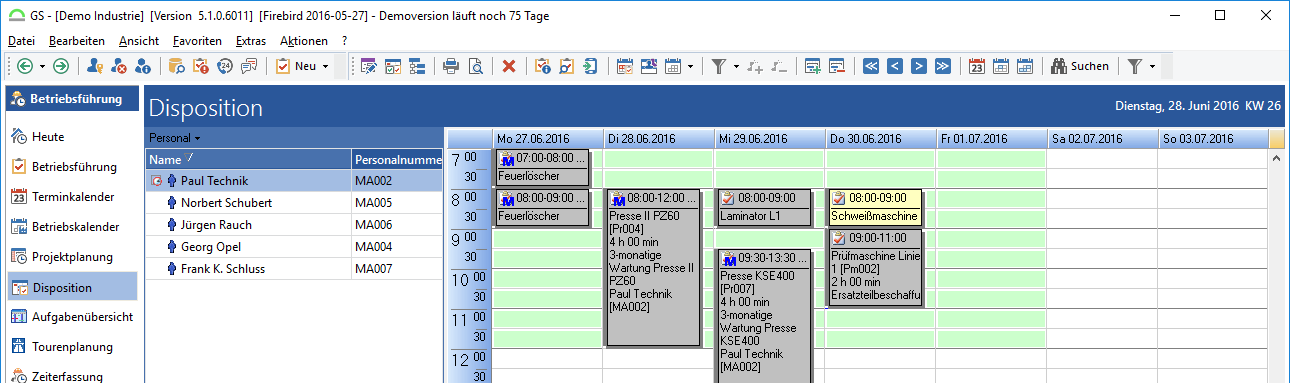Click the Suchen binoculars button
The image size is (1290, 383).
click(x=1080, y=66)
